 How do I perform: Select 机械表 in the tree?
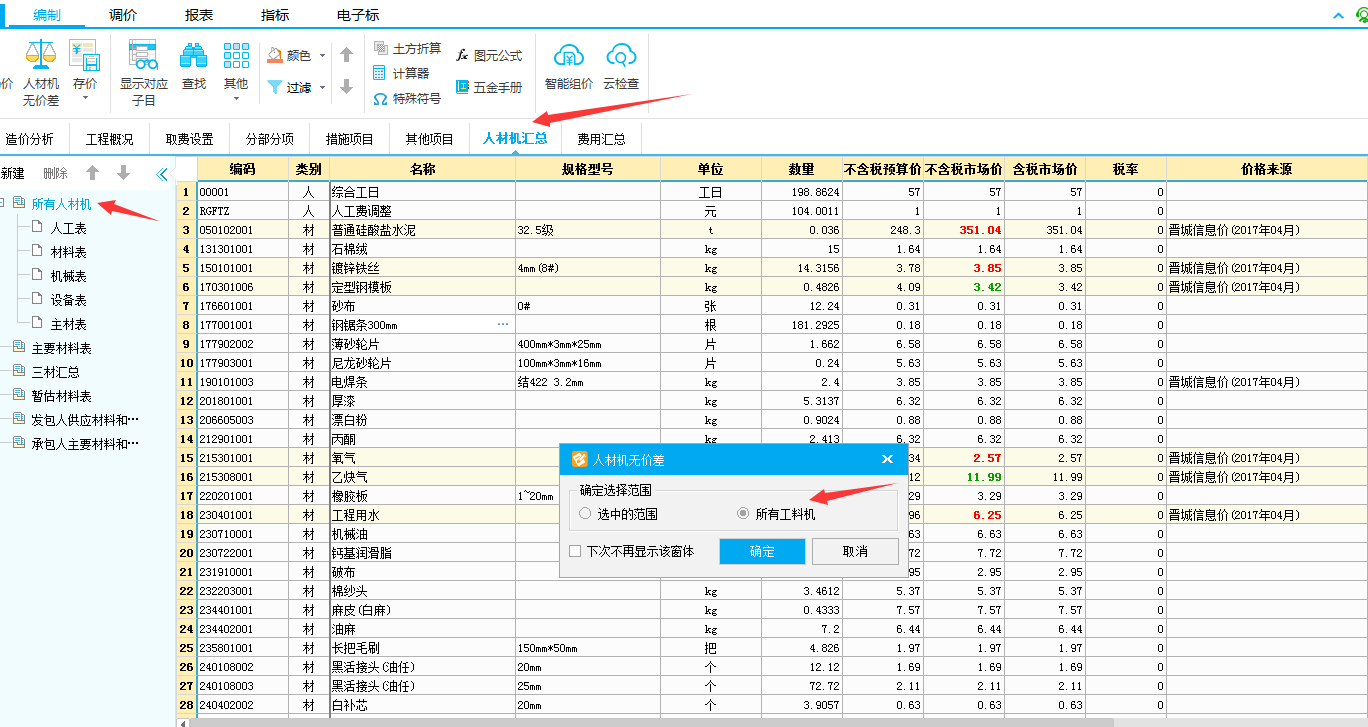[68, 276]
